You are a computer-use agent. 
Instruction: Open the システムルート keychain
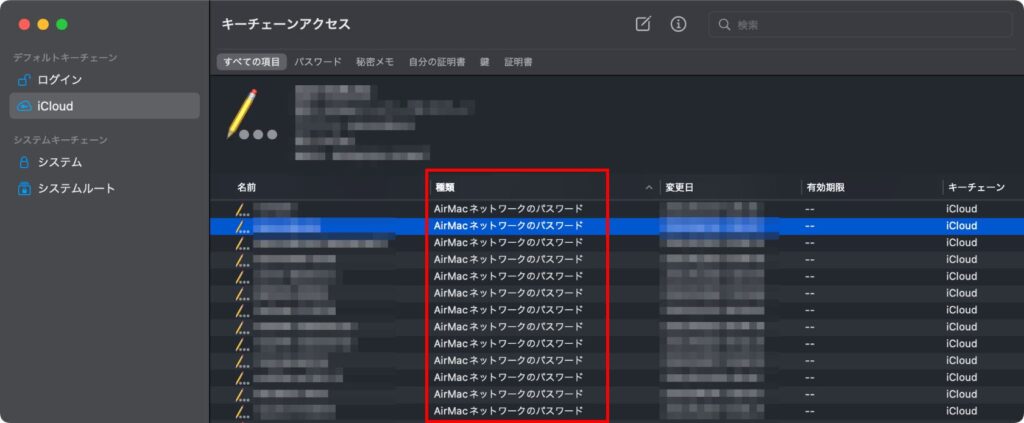(x=76, y=188)
